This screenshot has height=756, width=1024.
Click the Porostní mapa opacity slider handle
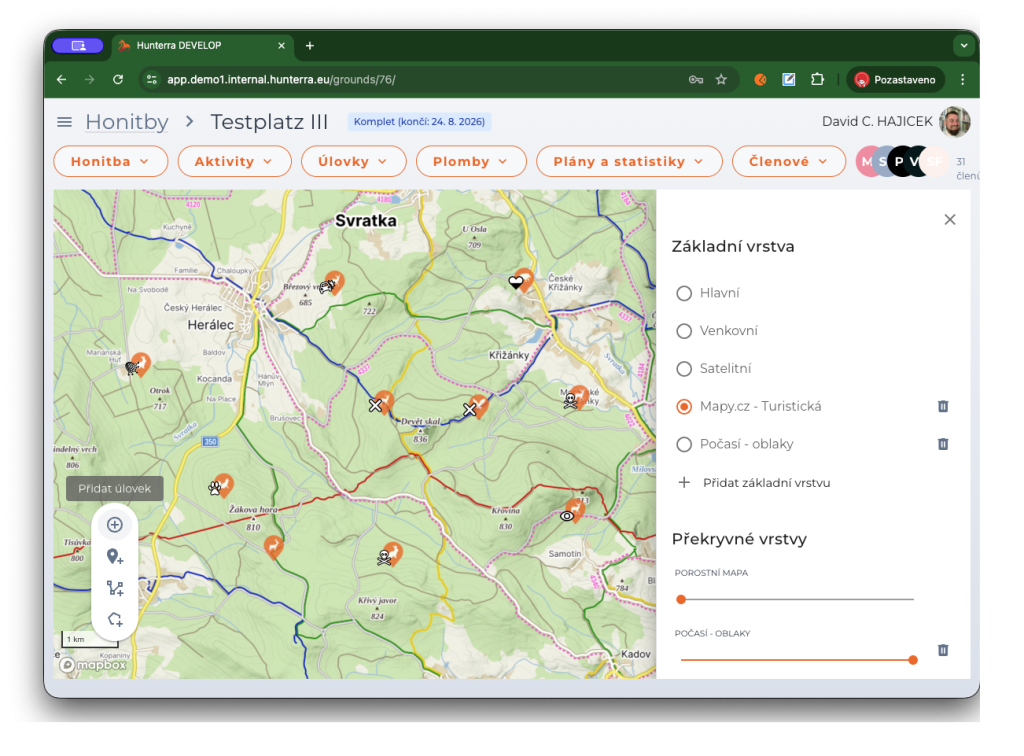pyautogui.click(x=681, y=599)
